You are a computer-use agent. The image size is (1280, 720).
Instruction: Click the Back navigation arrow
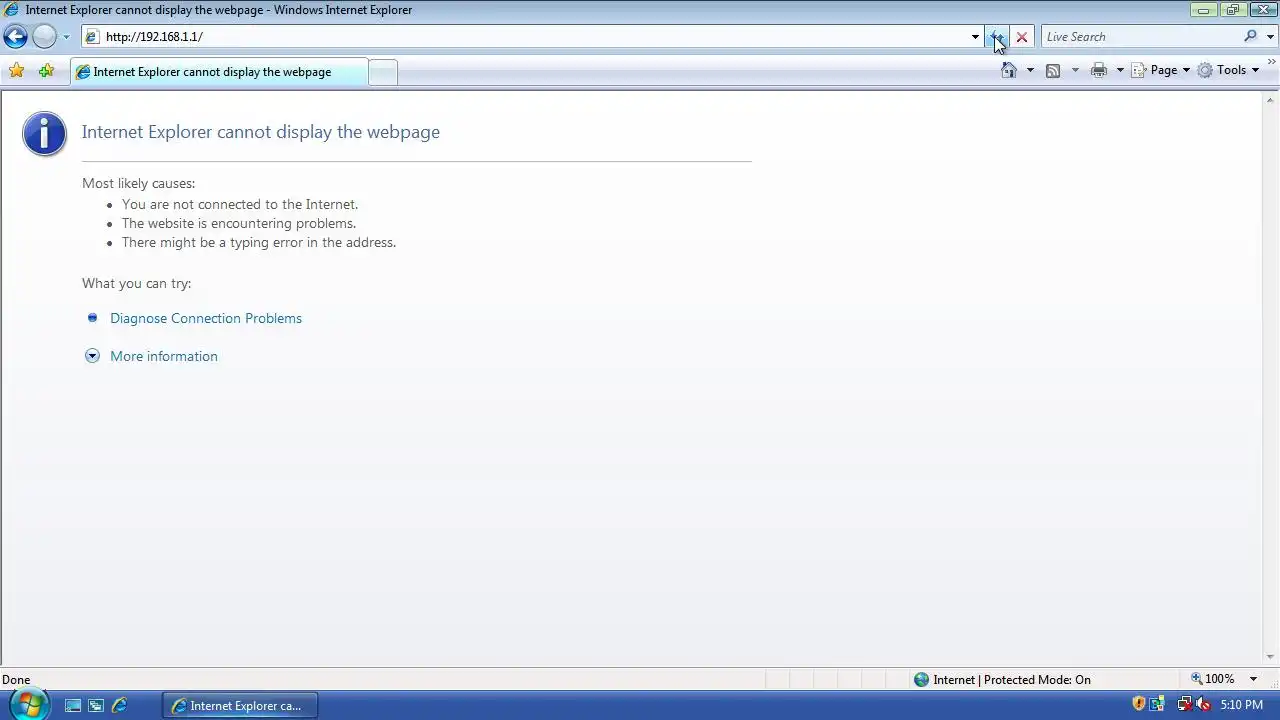pyautogui.click(x=15, y=37)
